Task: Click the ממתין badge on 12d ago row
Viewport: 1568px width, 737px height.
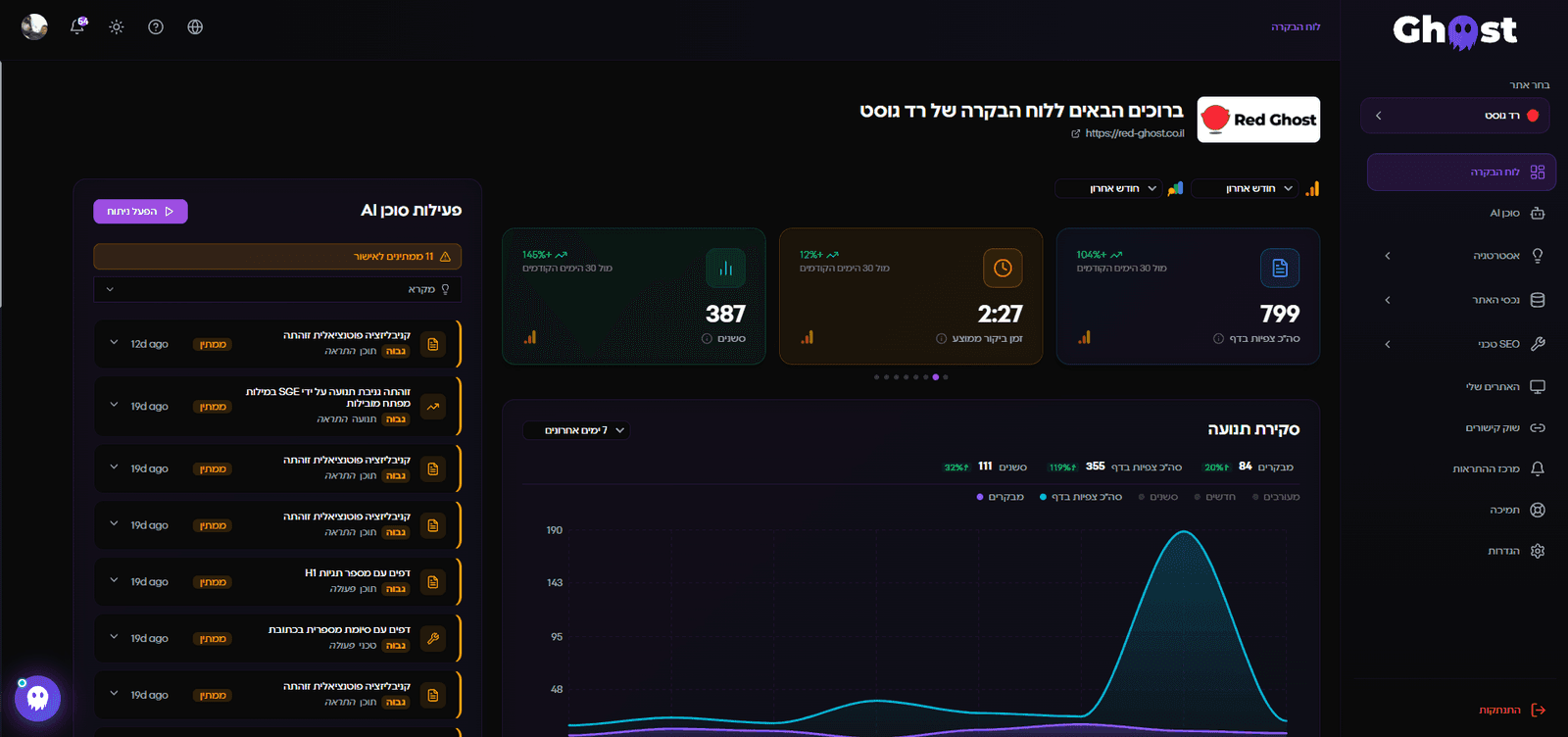Action: click(x=213, y=345)
